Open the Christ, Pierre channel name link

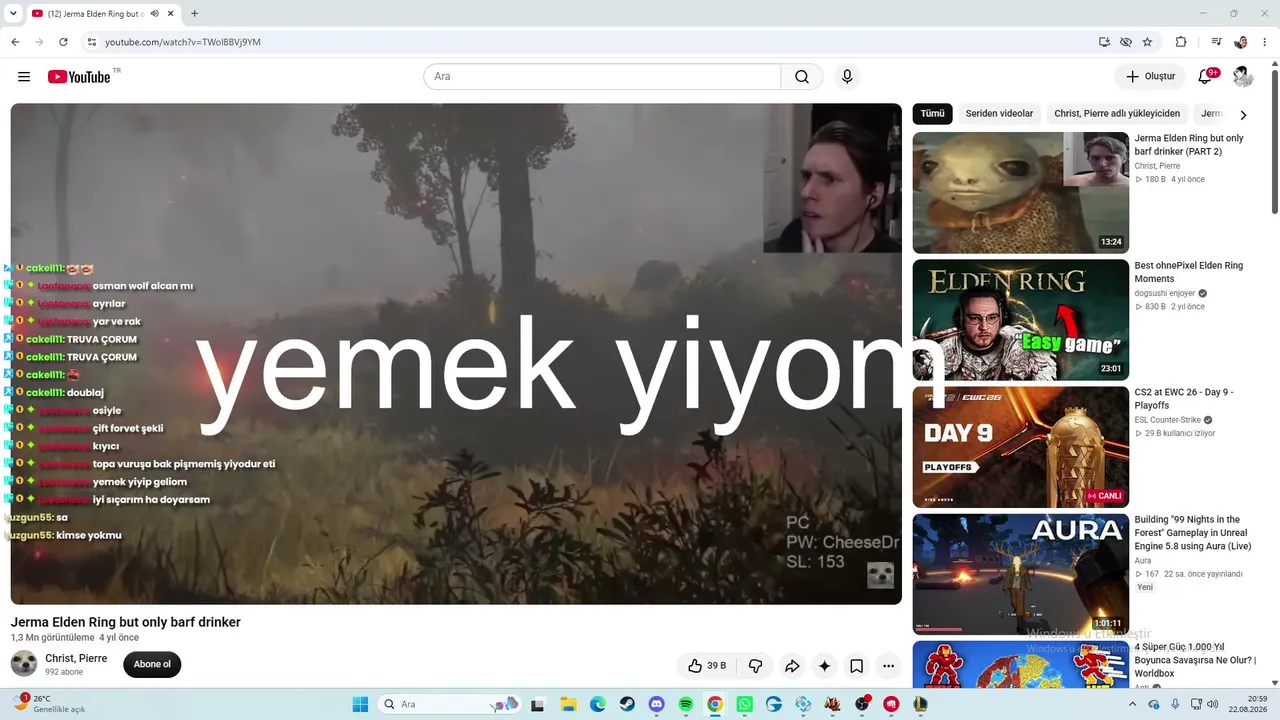[76, 659]
